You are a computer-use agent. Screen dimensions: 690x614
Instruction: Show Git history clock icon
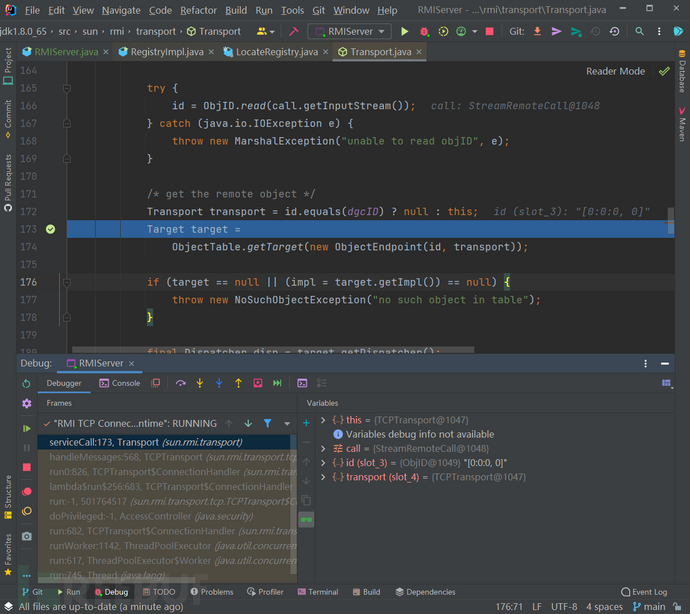click(x=595, y=31)
